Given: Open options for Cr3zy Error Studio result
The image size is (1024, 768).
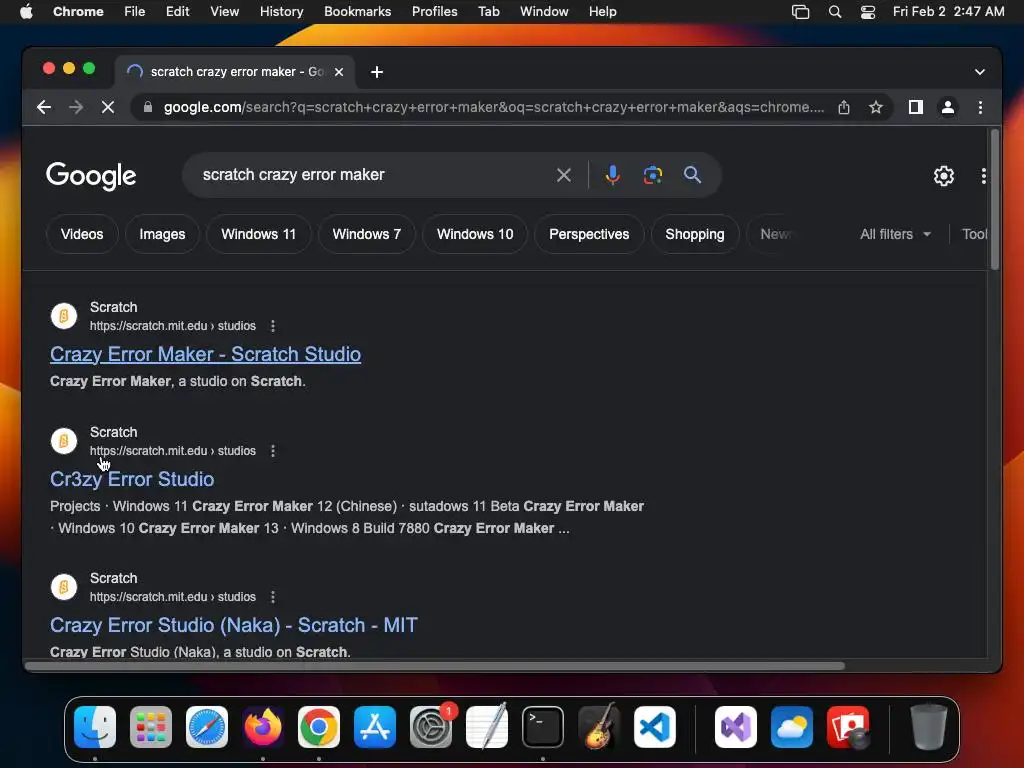Looking at the screenshot, I should pos(273,451).
